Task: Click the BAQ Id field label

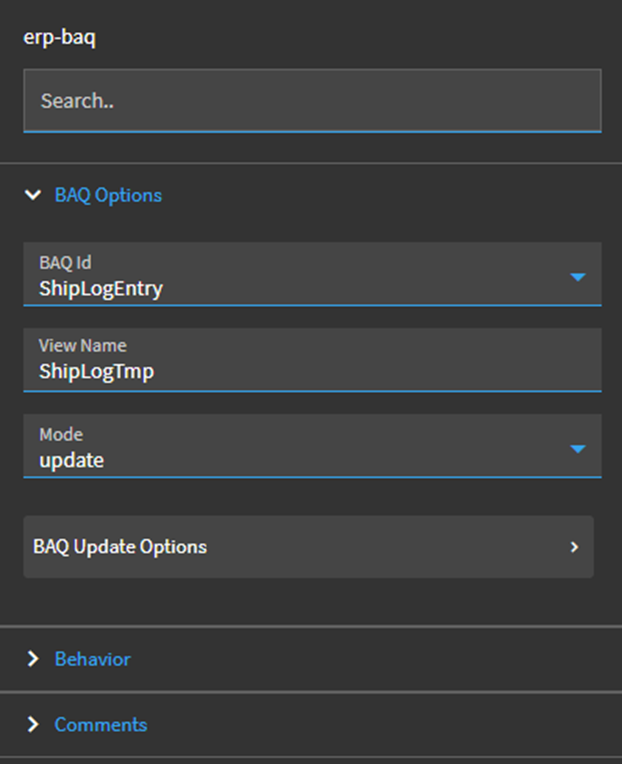Action: pos(65,263)
